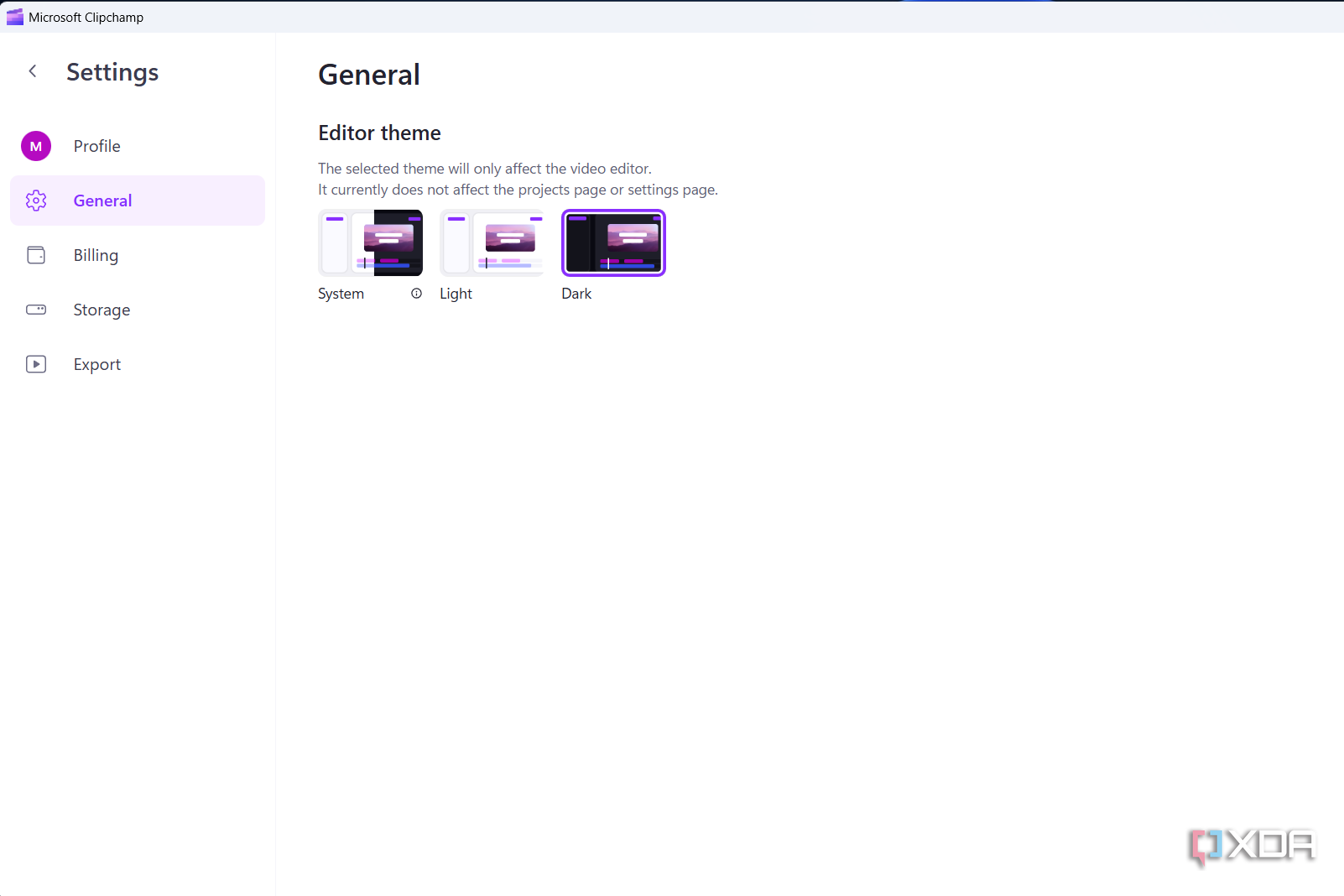Go back using the arrow beside Settings
1344x896 pixels.
33,71
